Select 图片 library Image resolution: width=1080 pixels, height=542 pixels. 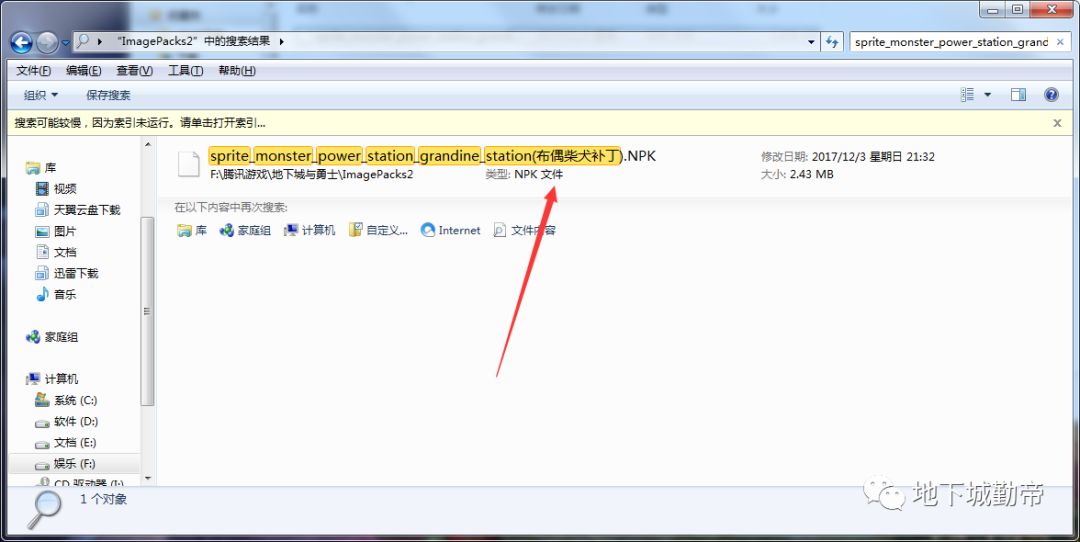56,231
